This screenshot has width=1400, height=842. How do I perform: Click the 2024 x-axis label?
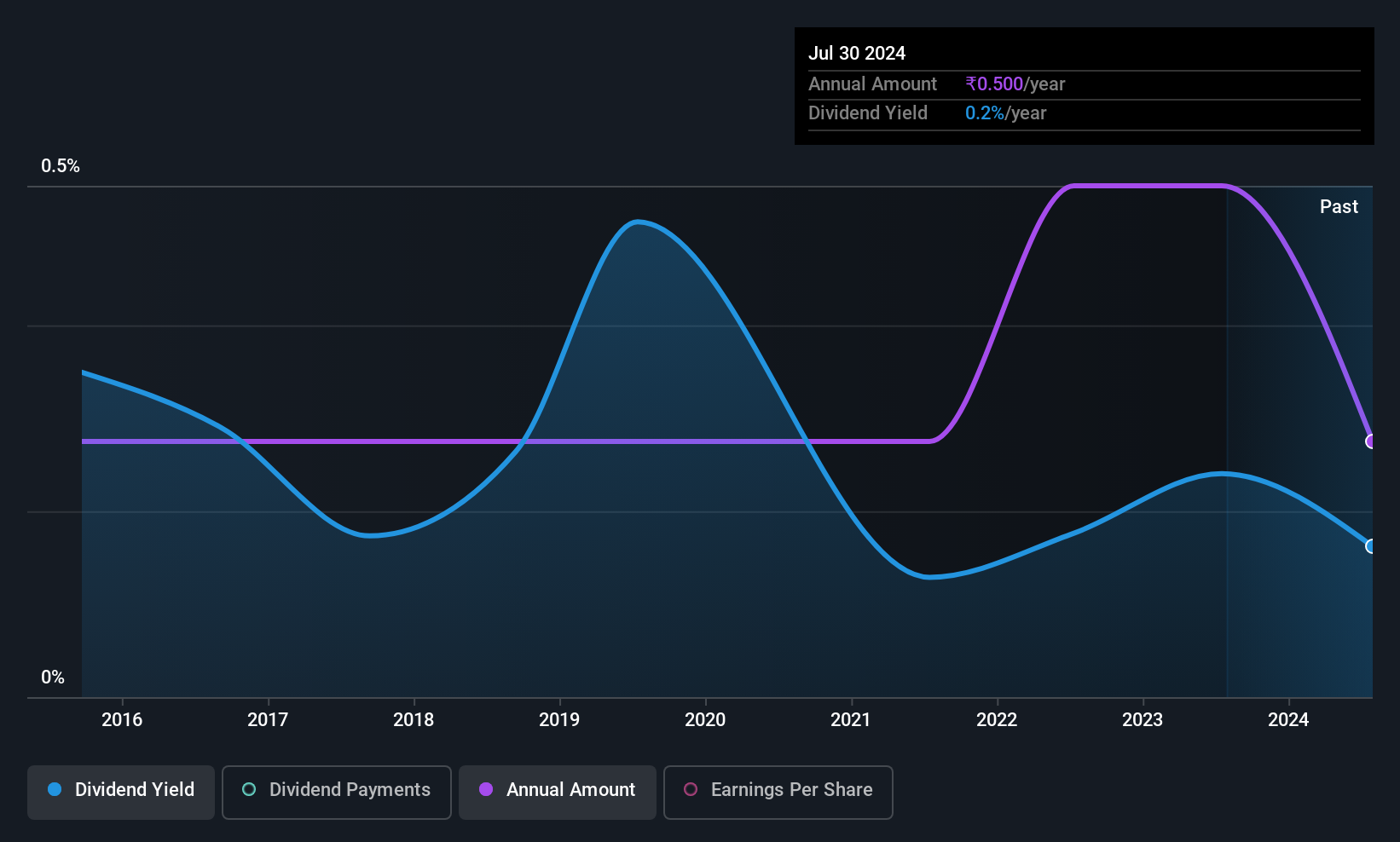coord(1288,719)
